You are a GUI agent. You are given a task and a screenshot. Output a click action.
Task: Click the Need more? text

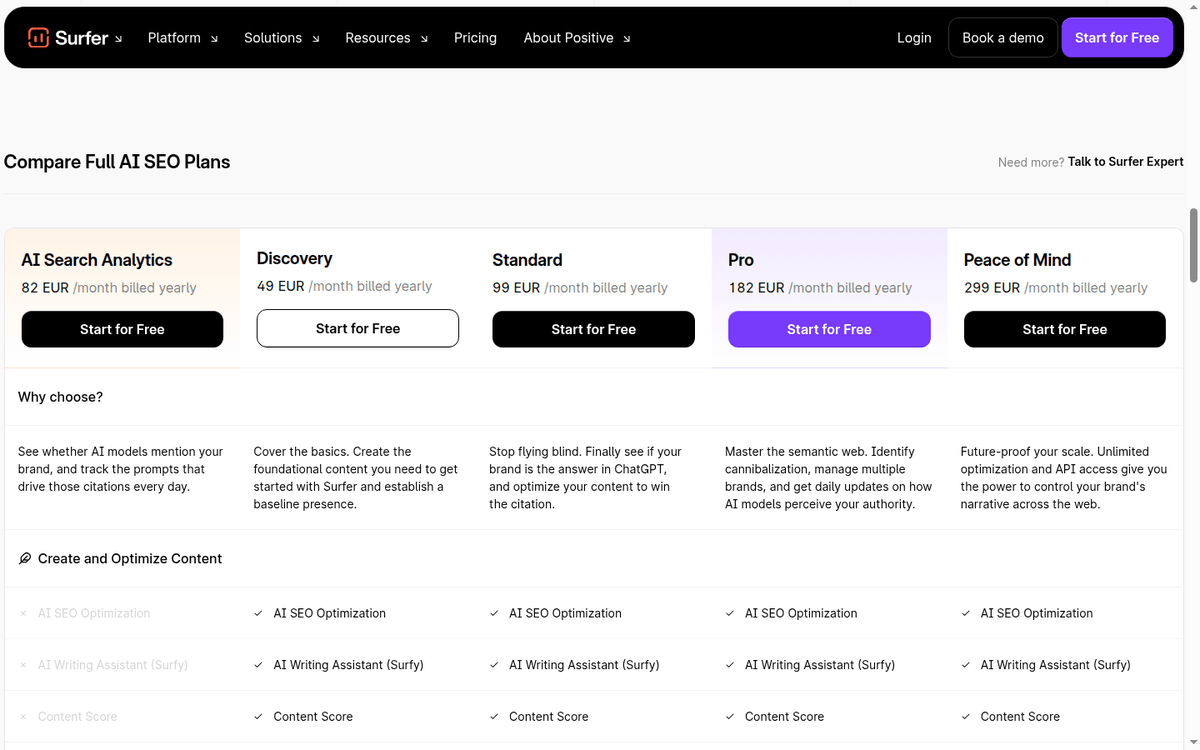(x=1031, y=162)
